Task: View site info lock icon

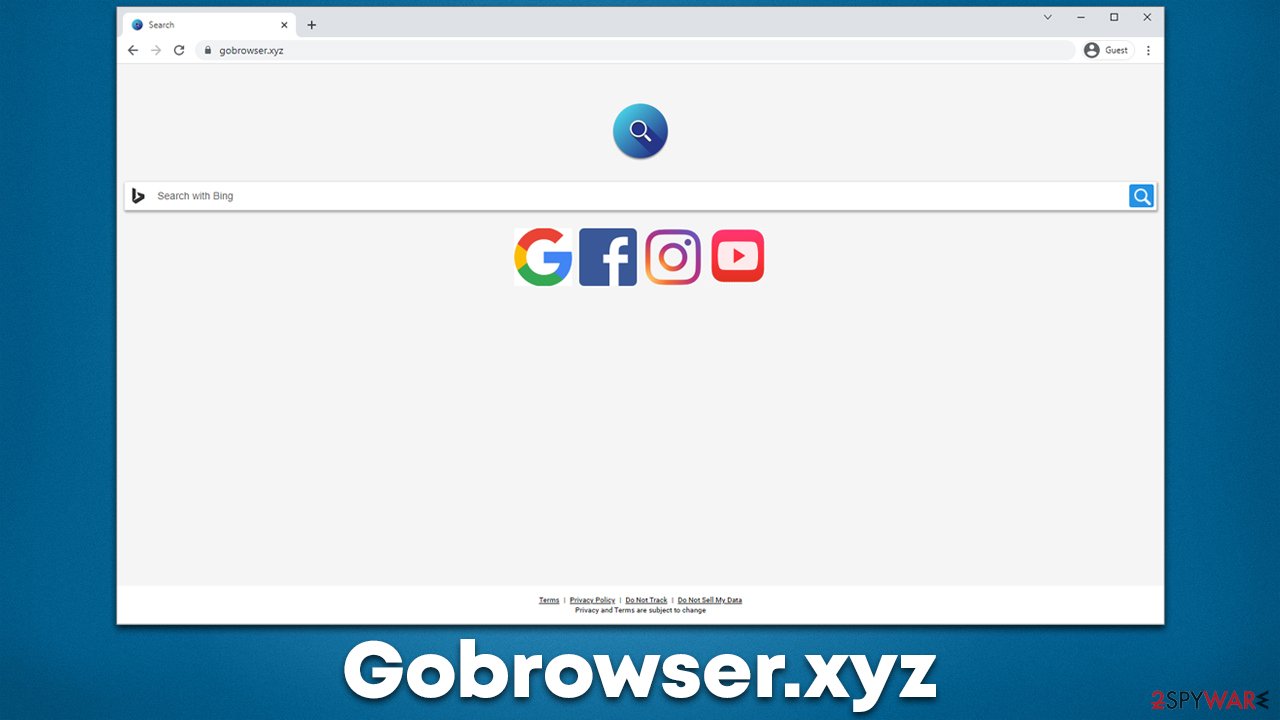Action: tap(208, 50)
